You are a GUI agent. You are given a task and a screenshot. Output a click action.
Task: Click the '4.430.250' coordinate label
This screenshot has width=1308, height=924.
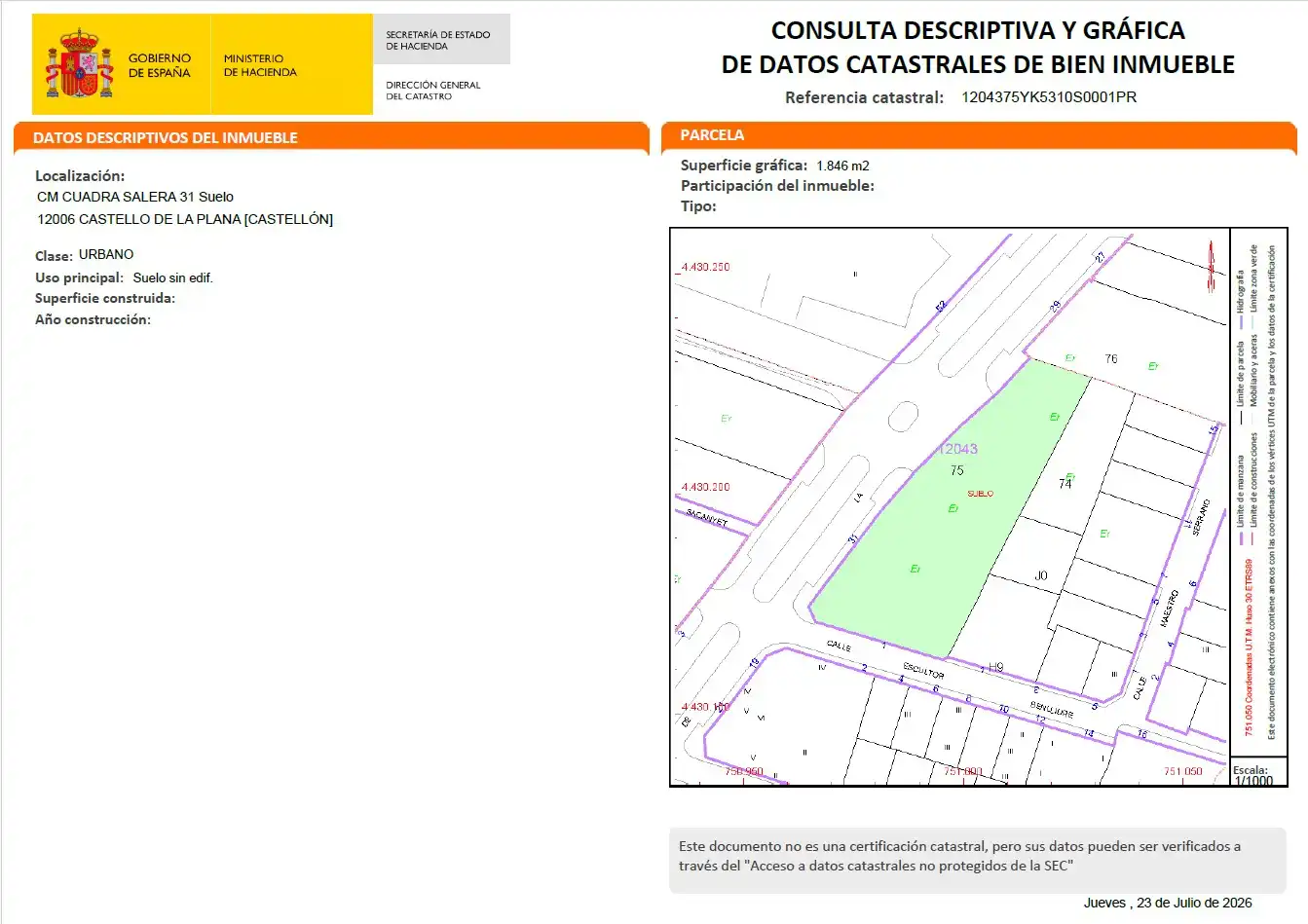click(x=705, y=267)
